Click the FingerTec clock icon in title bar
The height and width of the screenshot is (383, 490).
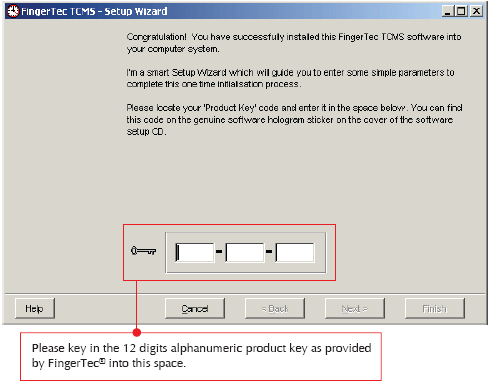(13, 11)
